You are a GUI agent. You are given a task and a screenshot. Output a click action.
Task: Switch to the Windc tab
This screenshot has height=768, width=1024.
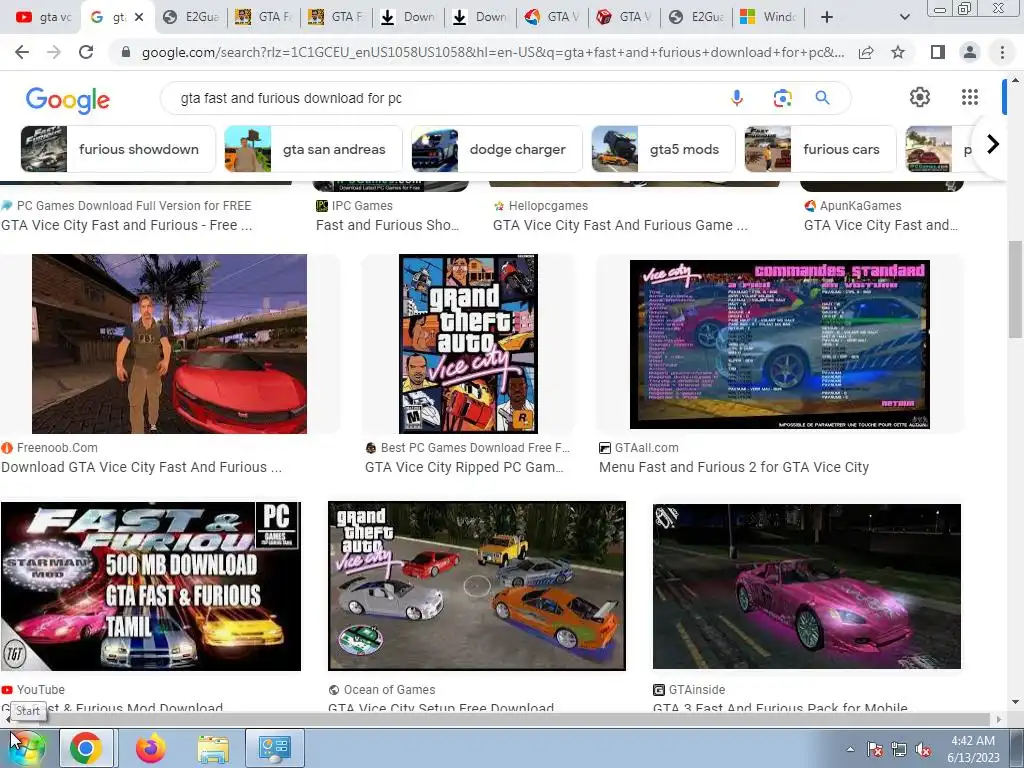pyautogui.click(x=768, y=17)
